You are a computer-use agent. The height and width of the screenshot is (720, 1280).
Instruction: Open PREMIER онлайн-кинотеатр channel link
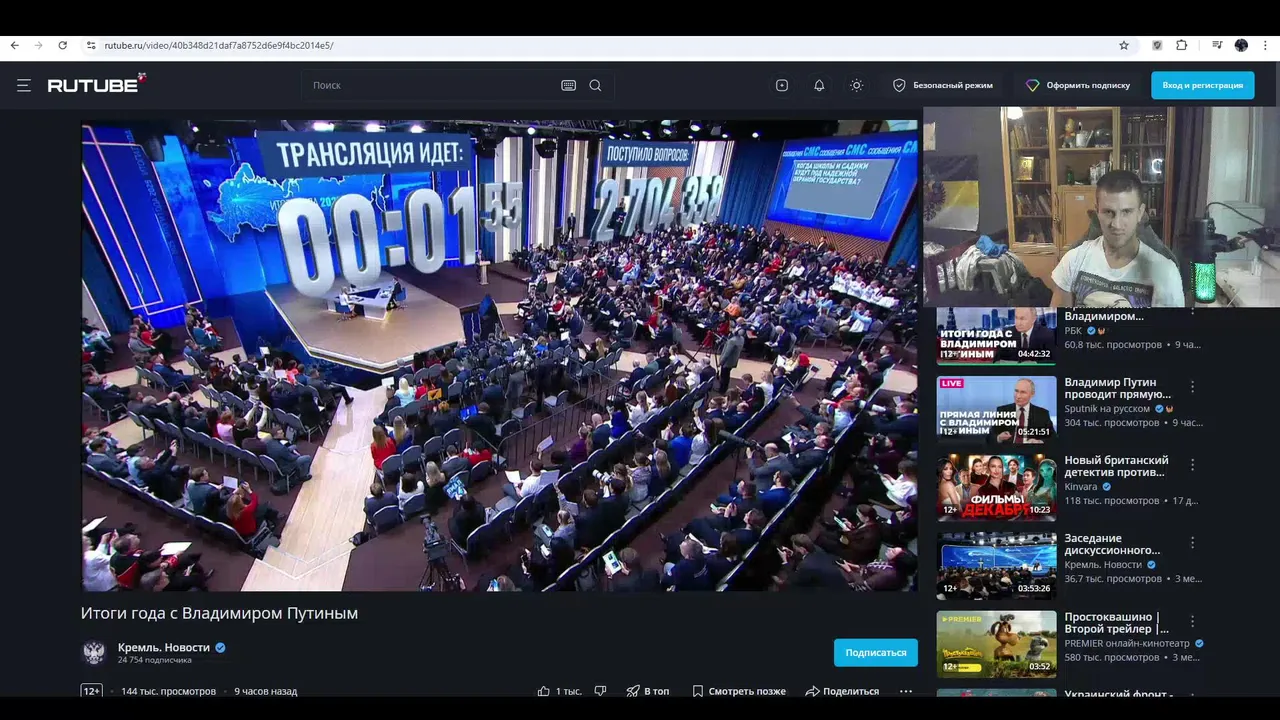(x=1127, y=643)
